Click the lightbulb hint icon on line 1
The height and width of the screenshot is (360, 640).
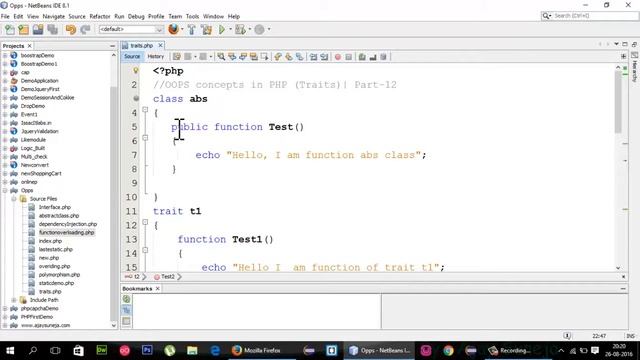(x=136, y=70)
